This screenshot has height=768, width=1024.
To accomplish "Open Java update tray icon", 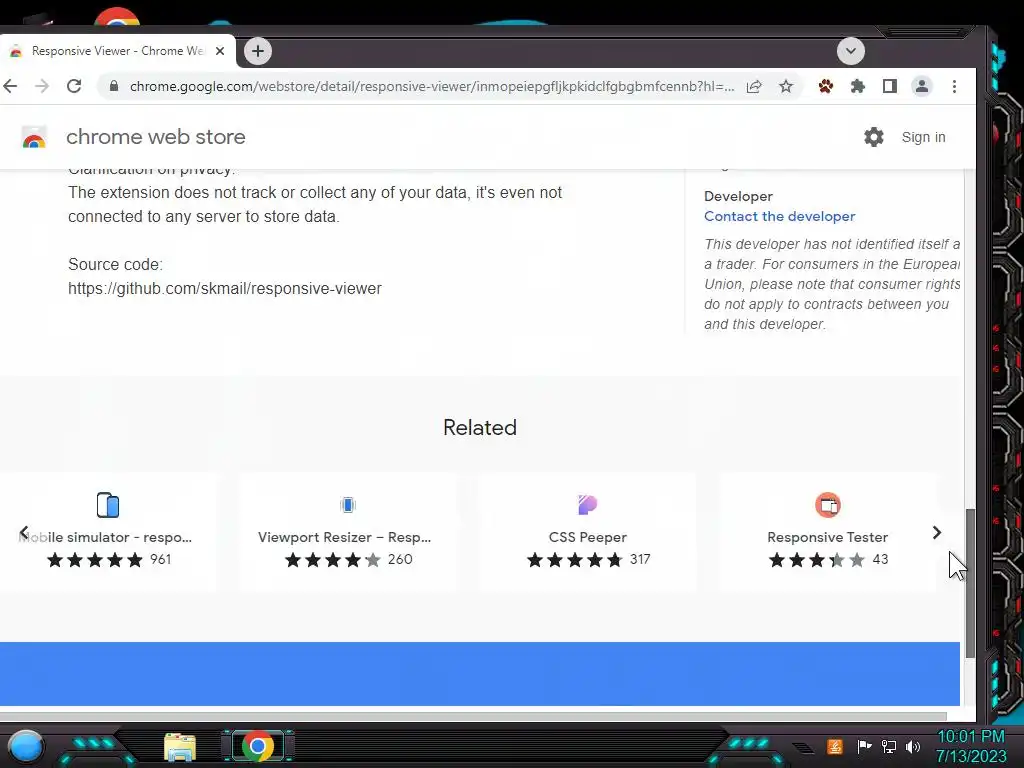I will click(x=835, y=746).
